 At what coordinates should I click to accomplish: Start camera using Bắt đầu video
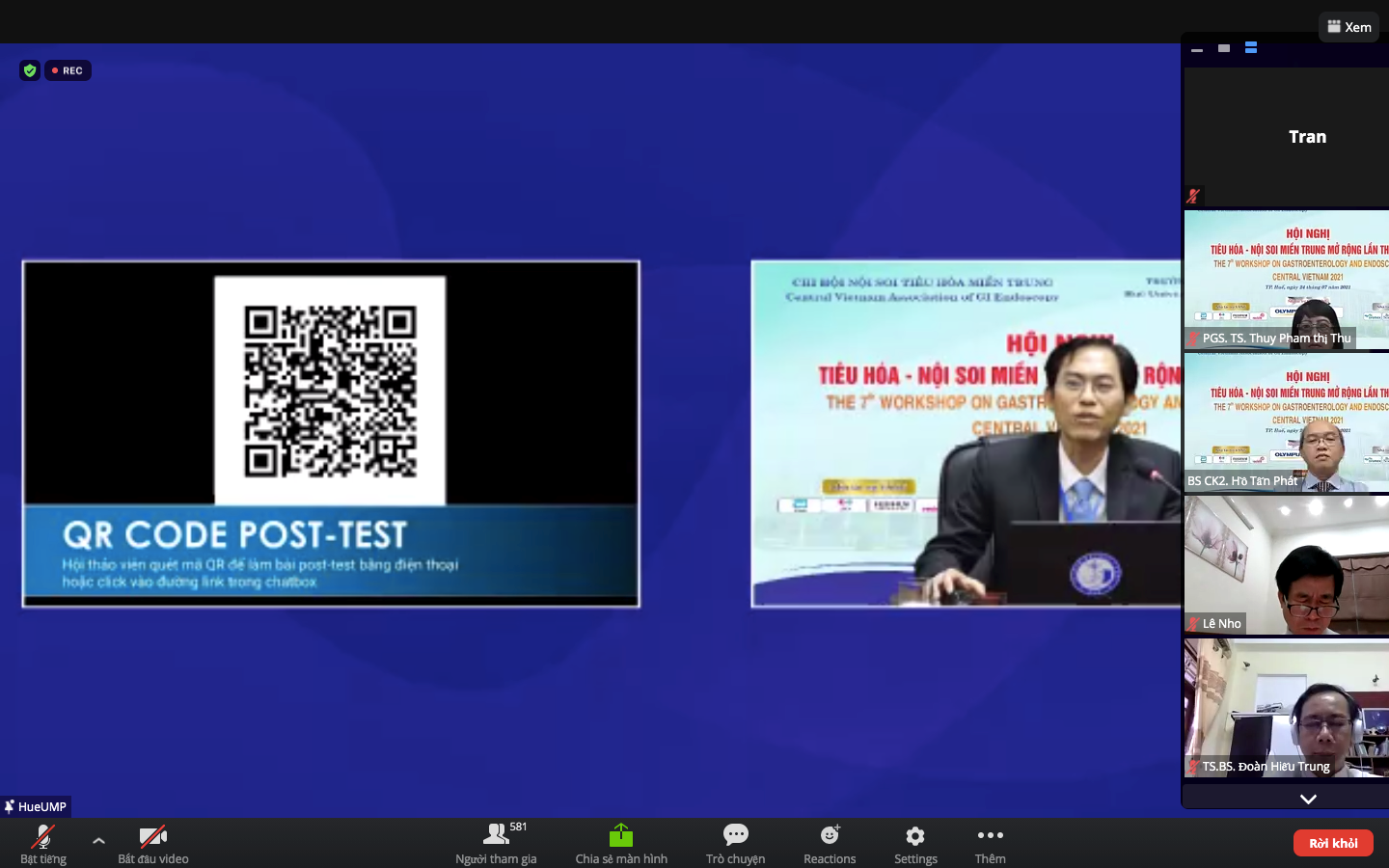click(x=153, y=842)
